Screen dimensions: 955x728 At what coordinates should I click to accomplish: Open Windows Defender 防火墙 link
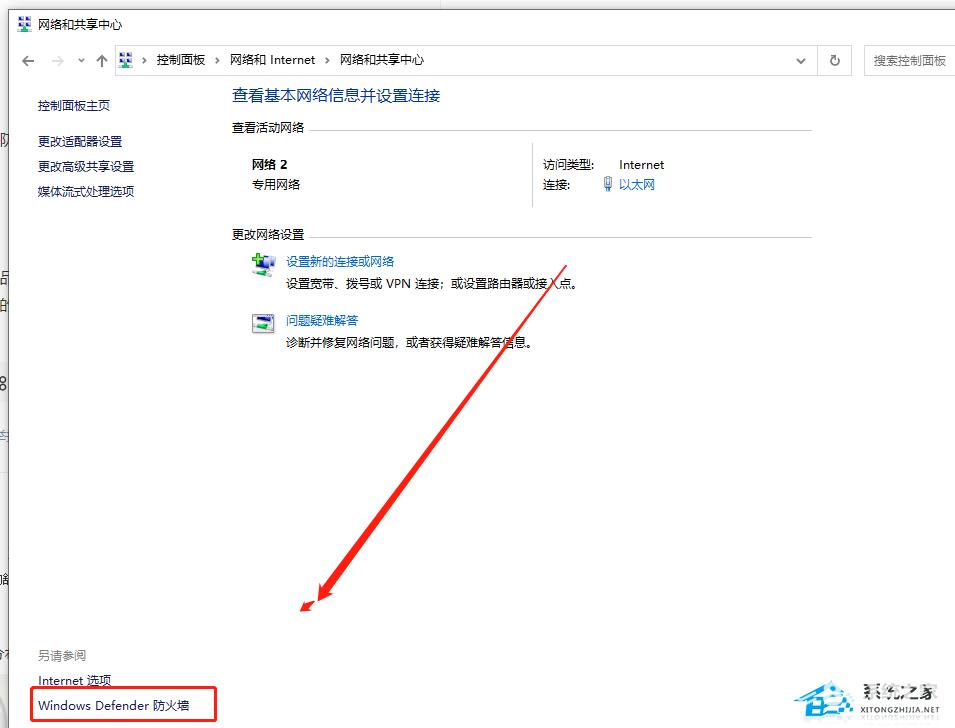(x=113, y=705)
